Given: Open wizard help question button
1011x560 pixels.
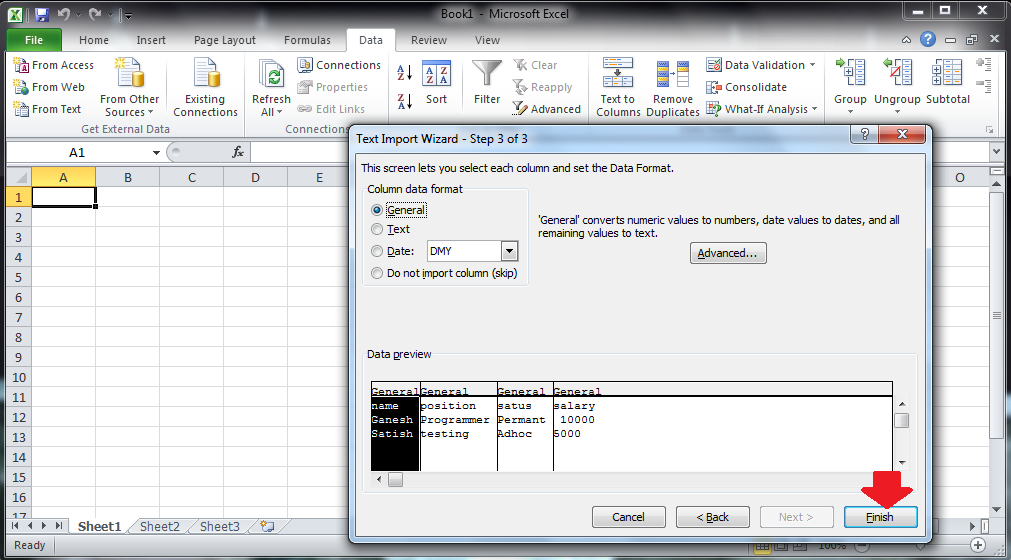Looking at the screenshot, I should [x=864, y=134].
